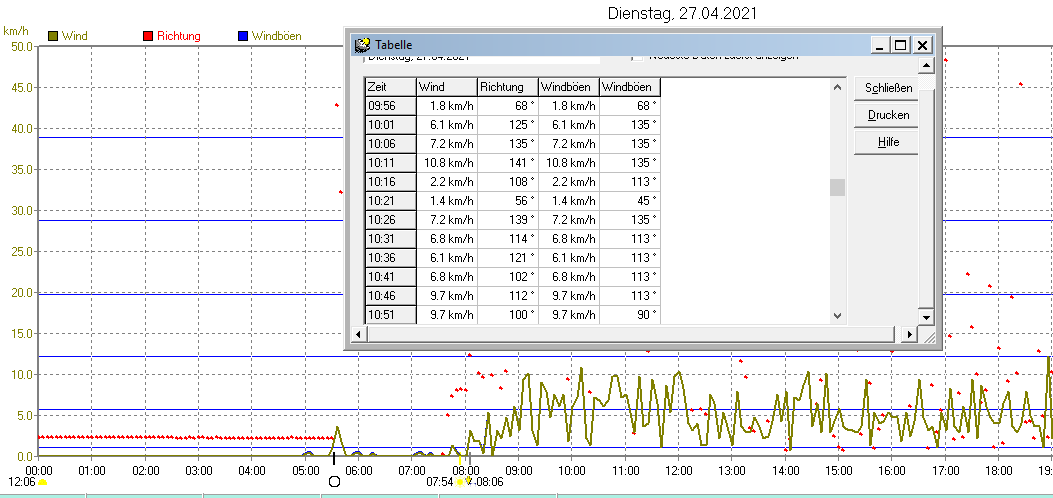This screenshot has height=498, width=1053.
Task: Click the 114 ° direction cell
Action: coord(508,239)
